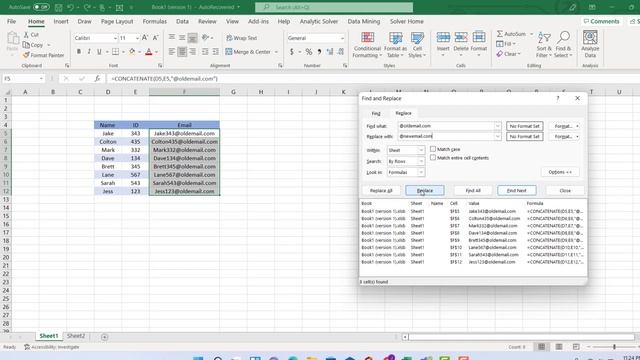This screenshot has width=640, height=360.
Task: Click the Find Next button
Action: pyautogui.click(x=516, y=191)
